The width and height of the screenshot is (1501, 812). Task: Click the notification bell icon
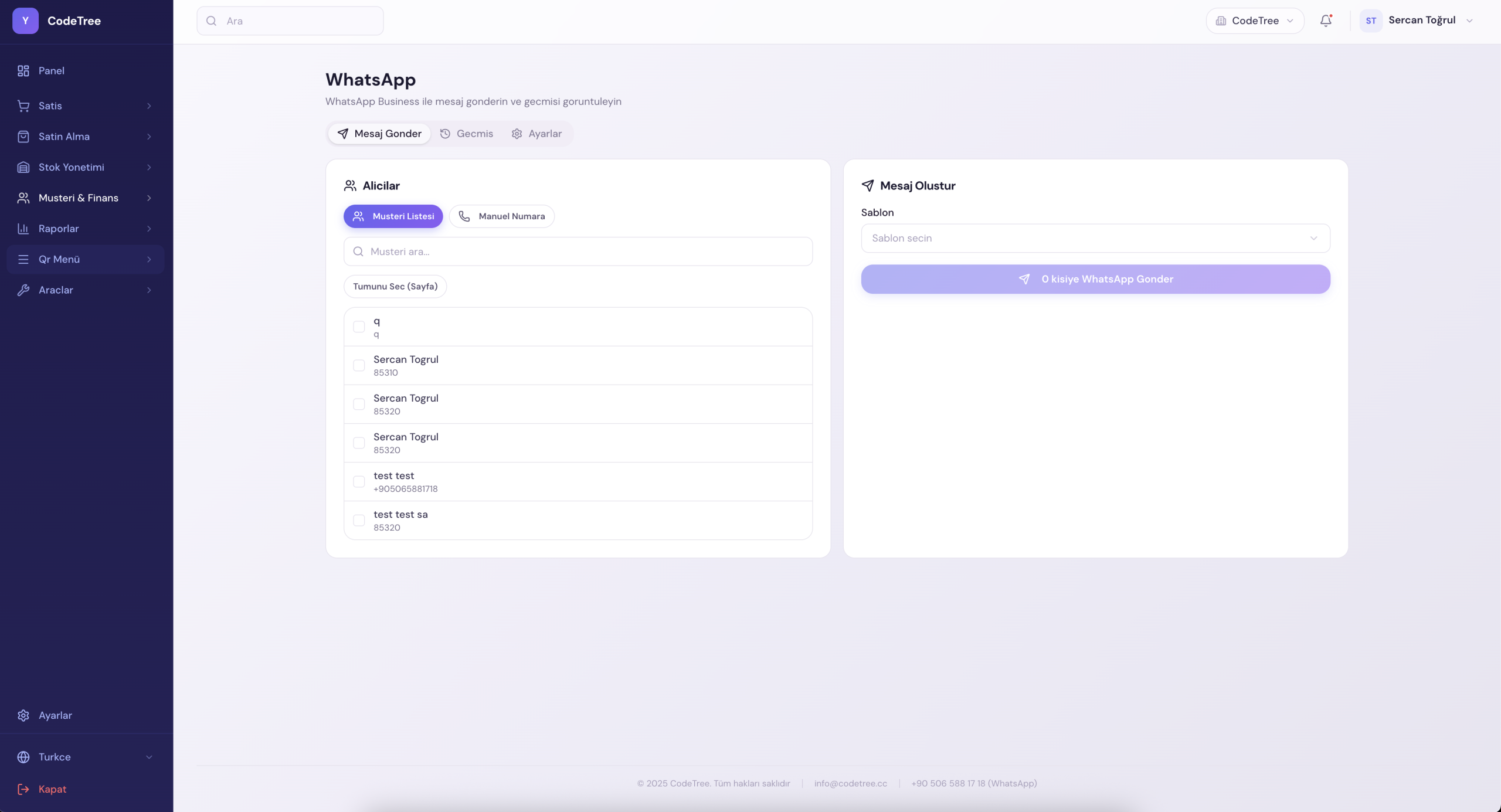tap(1326, 21)
